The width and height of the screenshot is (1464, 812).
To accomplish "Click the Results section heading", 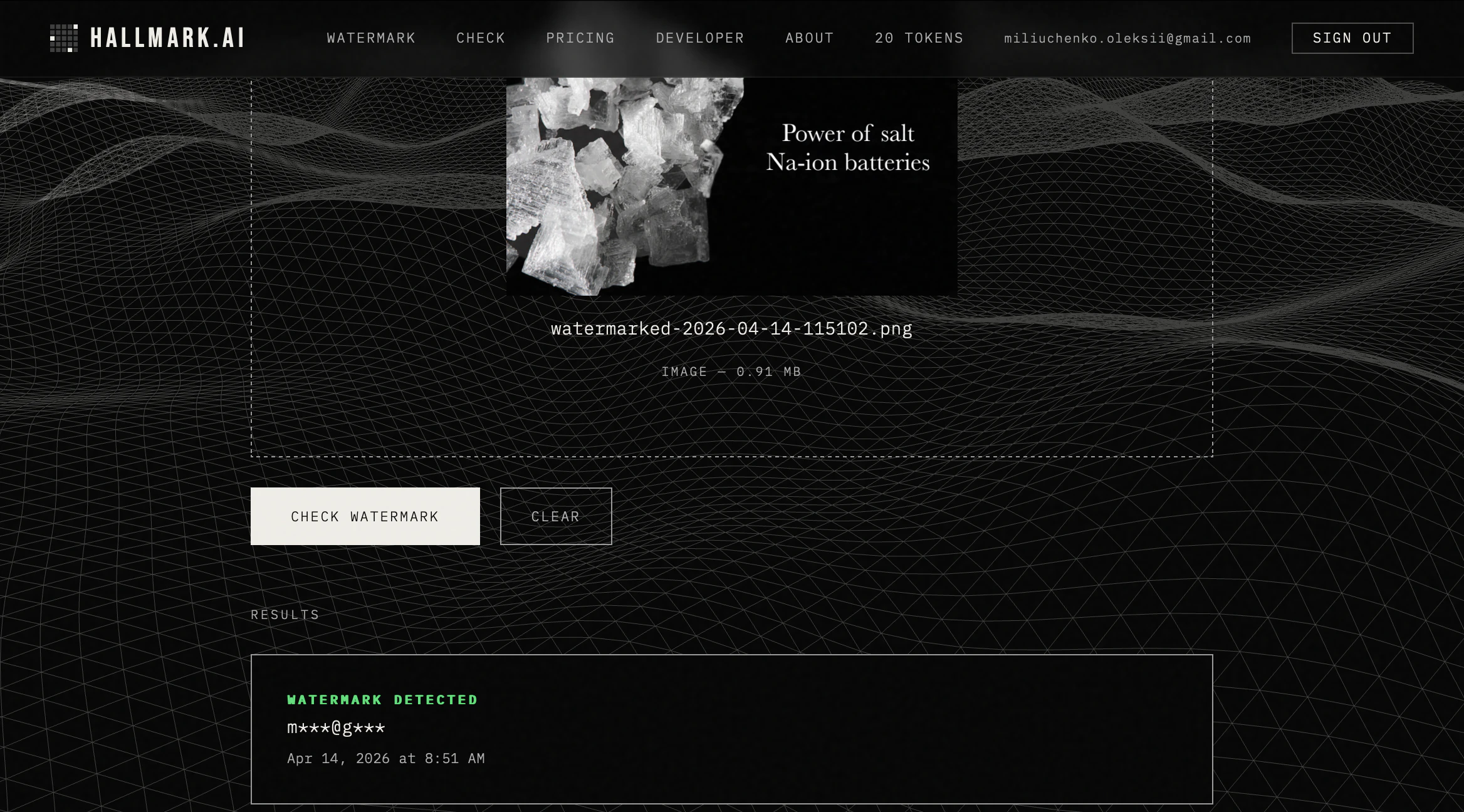I will tap(285, 615).
